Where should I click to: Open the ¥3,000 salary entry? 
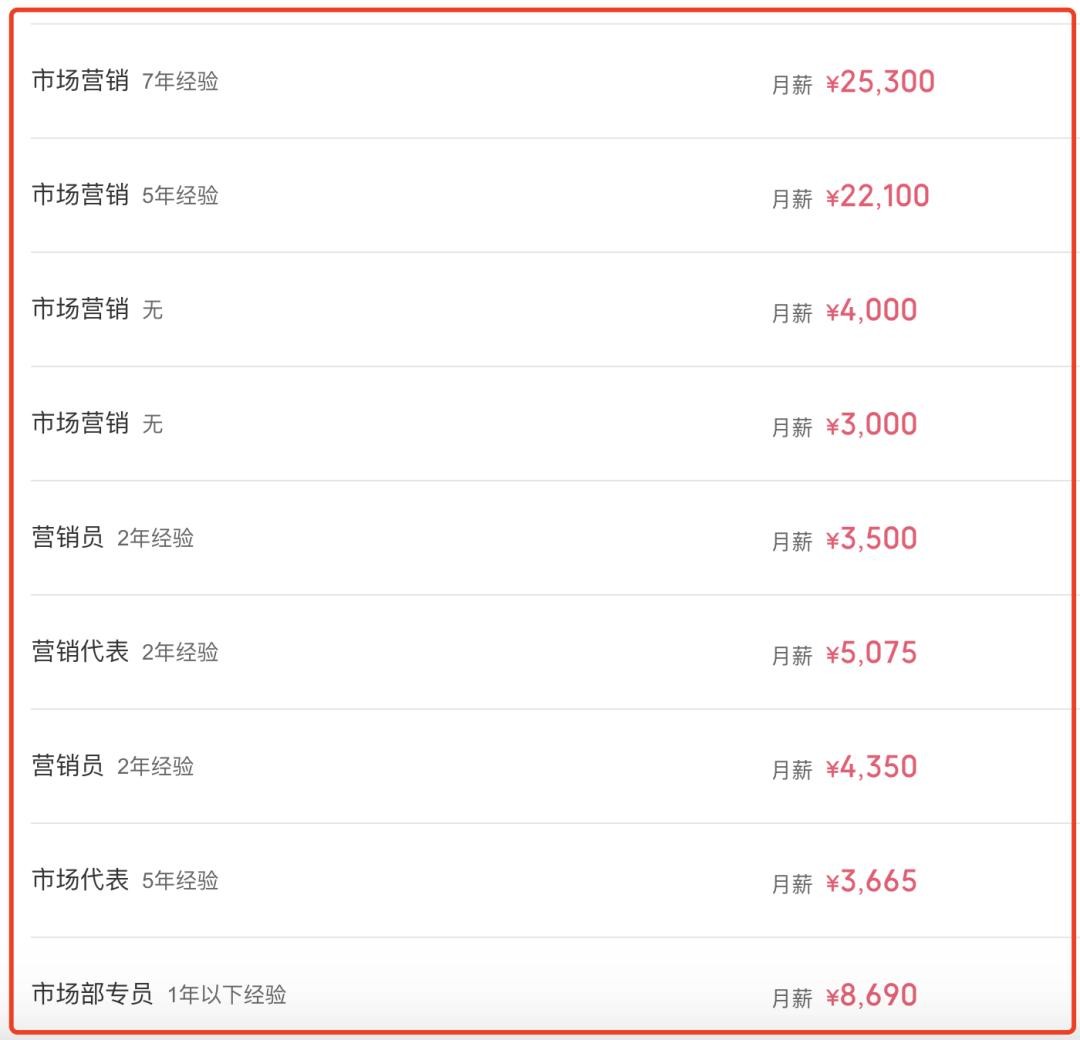871,424
